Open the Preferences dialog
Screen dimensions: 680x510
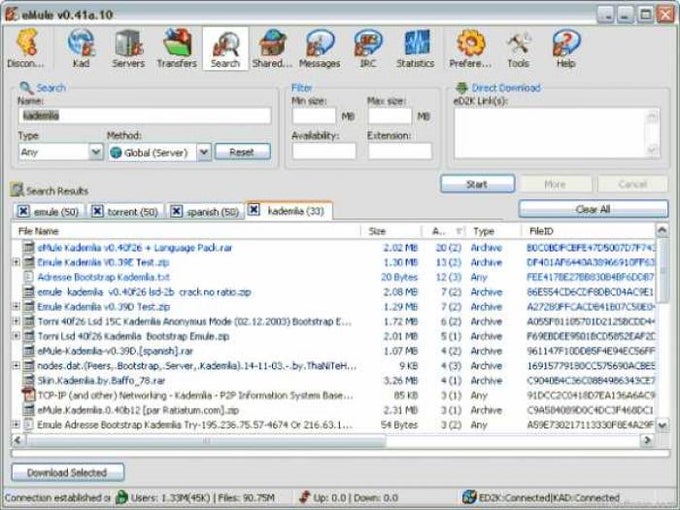pyautogui.click(x=471, y=48)
